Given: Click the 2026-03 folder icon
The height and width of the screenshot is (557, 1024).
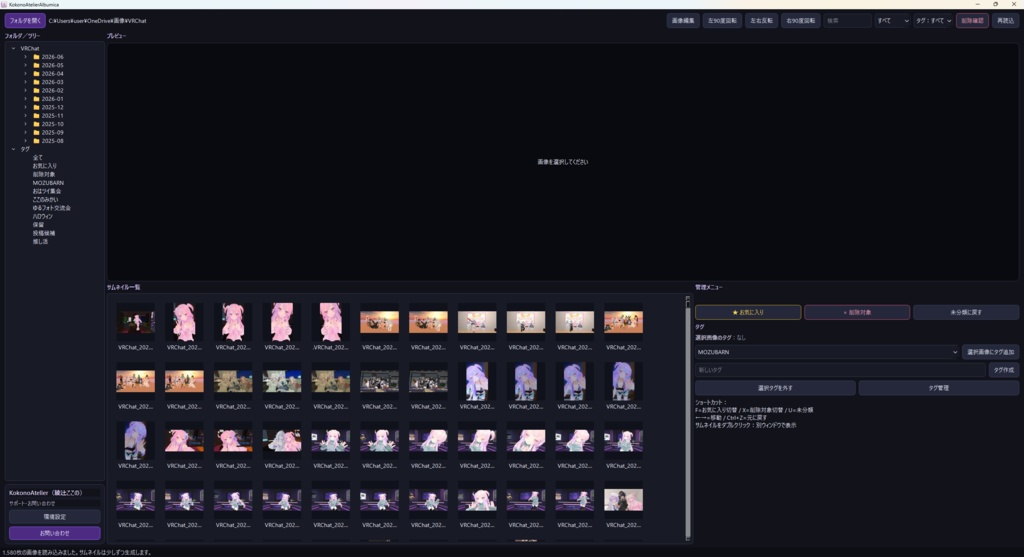Looking at the screenshot, I should click(x=37, y=82).
